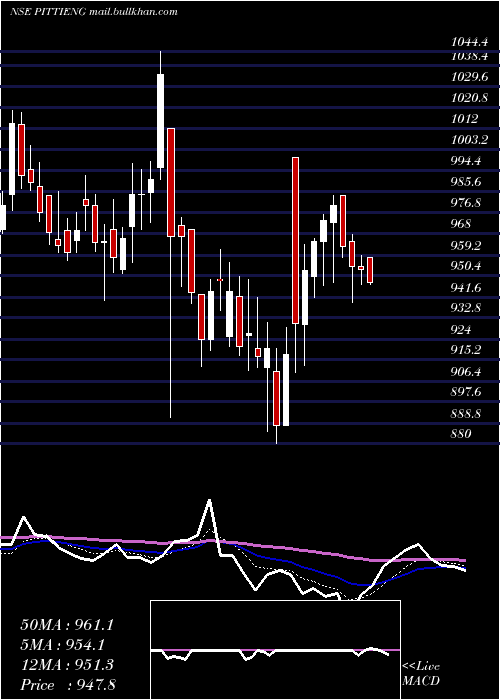Click the 994.4 price axis label

pyautogui.click(x=466, y=161)
